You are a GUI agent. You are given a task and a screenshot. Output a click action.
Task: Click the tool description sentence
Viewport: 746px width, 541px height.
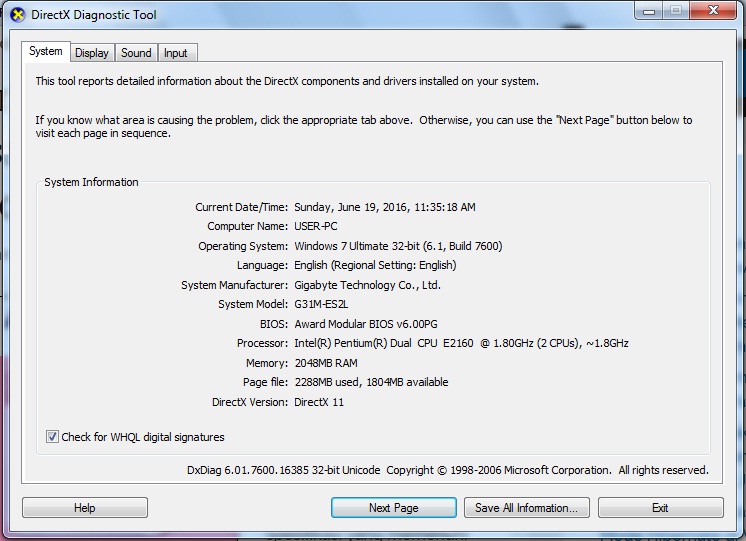pos(287,81)
